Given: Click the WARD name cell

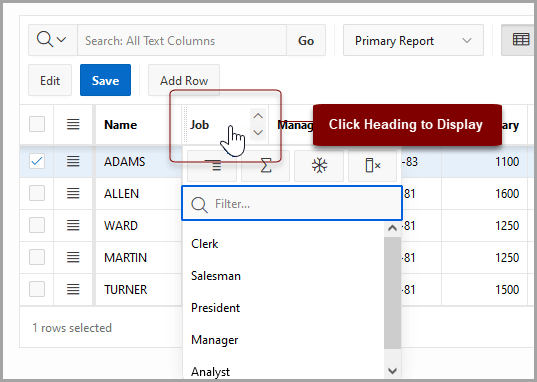Looking at the screenshot, I should [x=138, y=225].
